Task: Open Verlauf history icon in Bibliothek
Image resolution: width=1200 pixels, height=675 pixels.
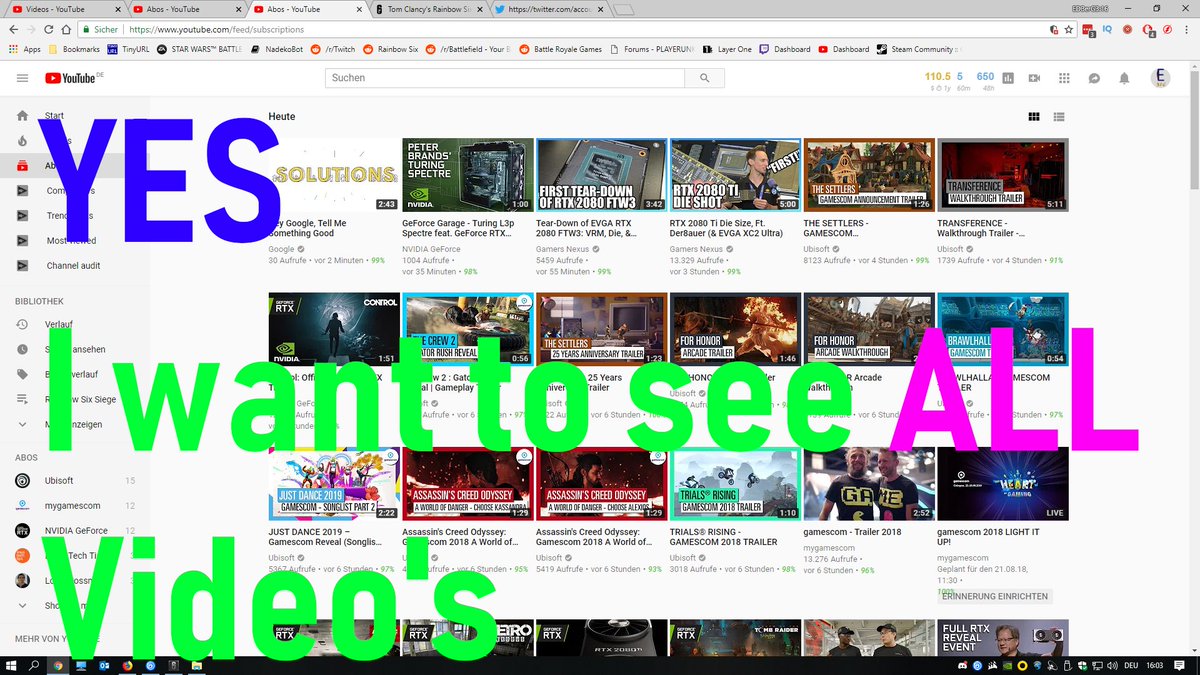Action: tap(22, 324)
